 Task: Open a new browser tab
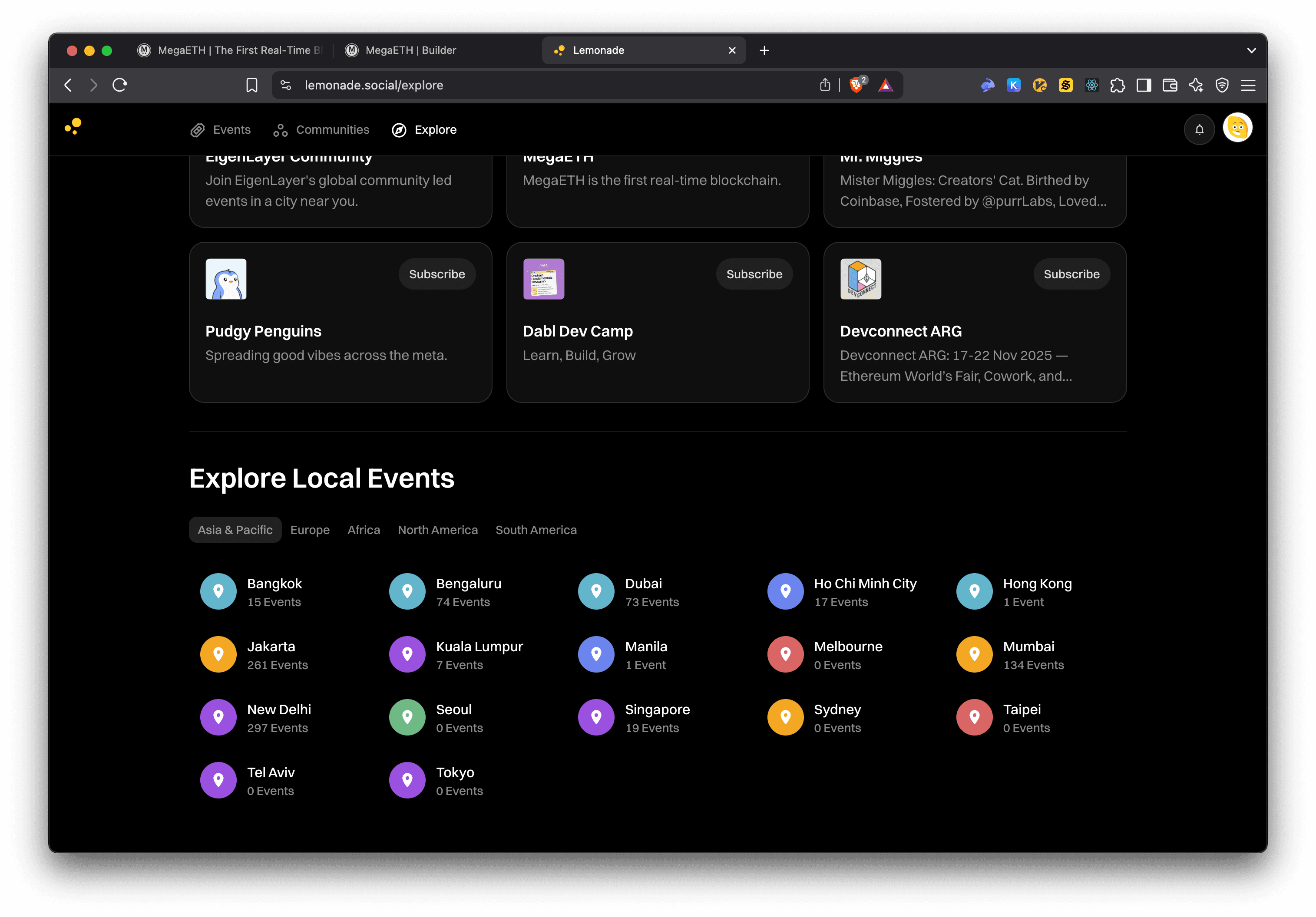(x=764, y=50)
